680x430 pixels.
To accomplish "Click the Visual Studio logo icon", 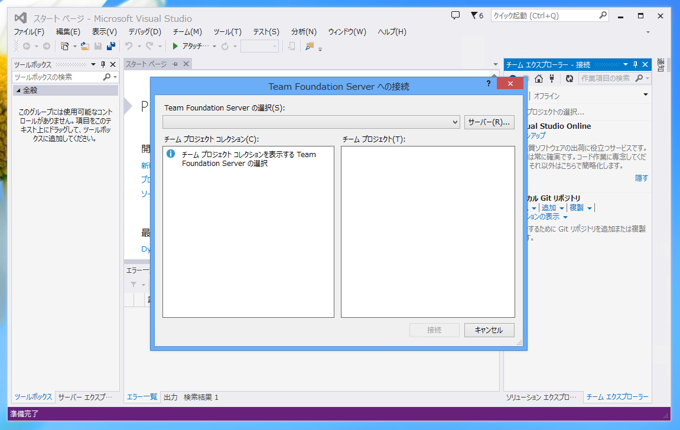I will [x=21, y=18].
